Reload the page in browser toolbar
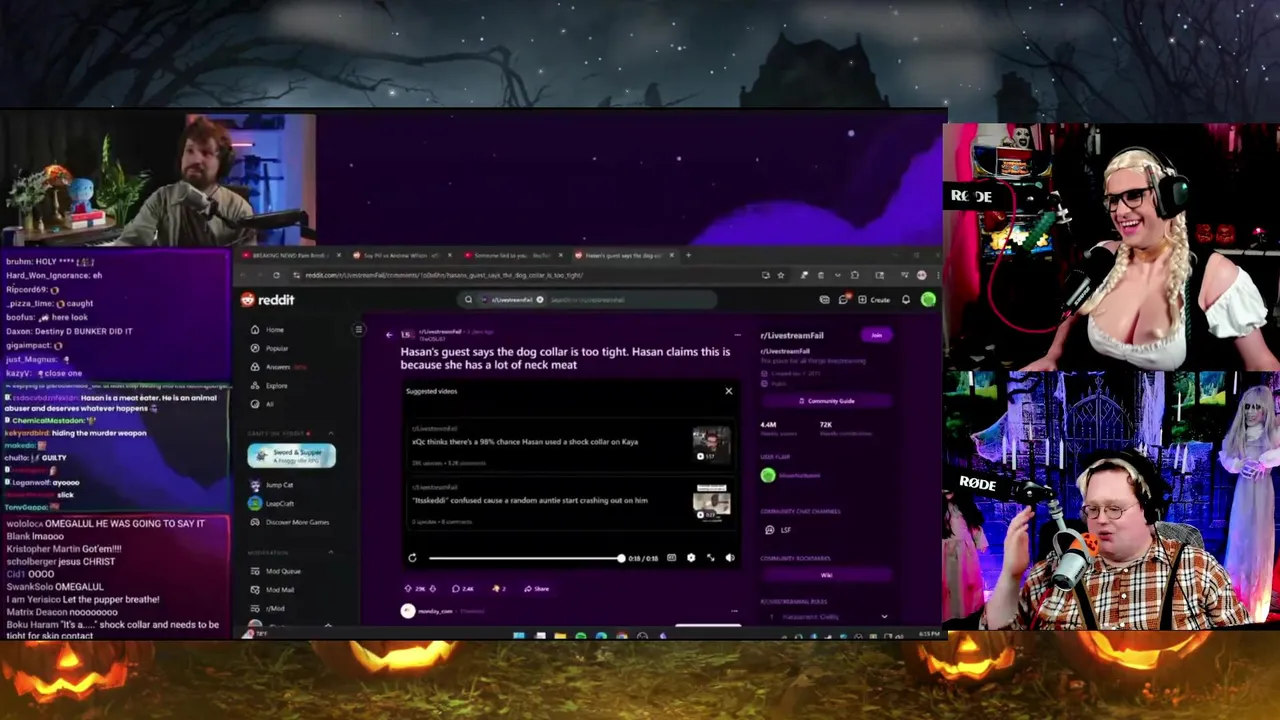The image size is (1280, 720). [277, 275]
